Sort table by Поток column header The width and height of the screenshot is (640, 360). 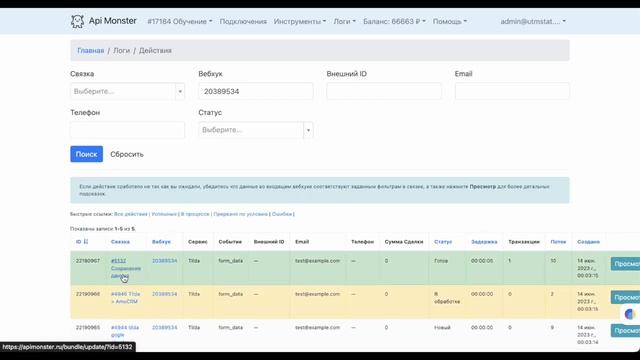(x=558, y=242)
